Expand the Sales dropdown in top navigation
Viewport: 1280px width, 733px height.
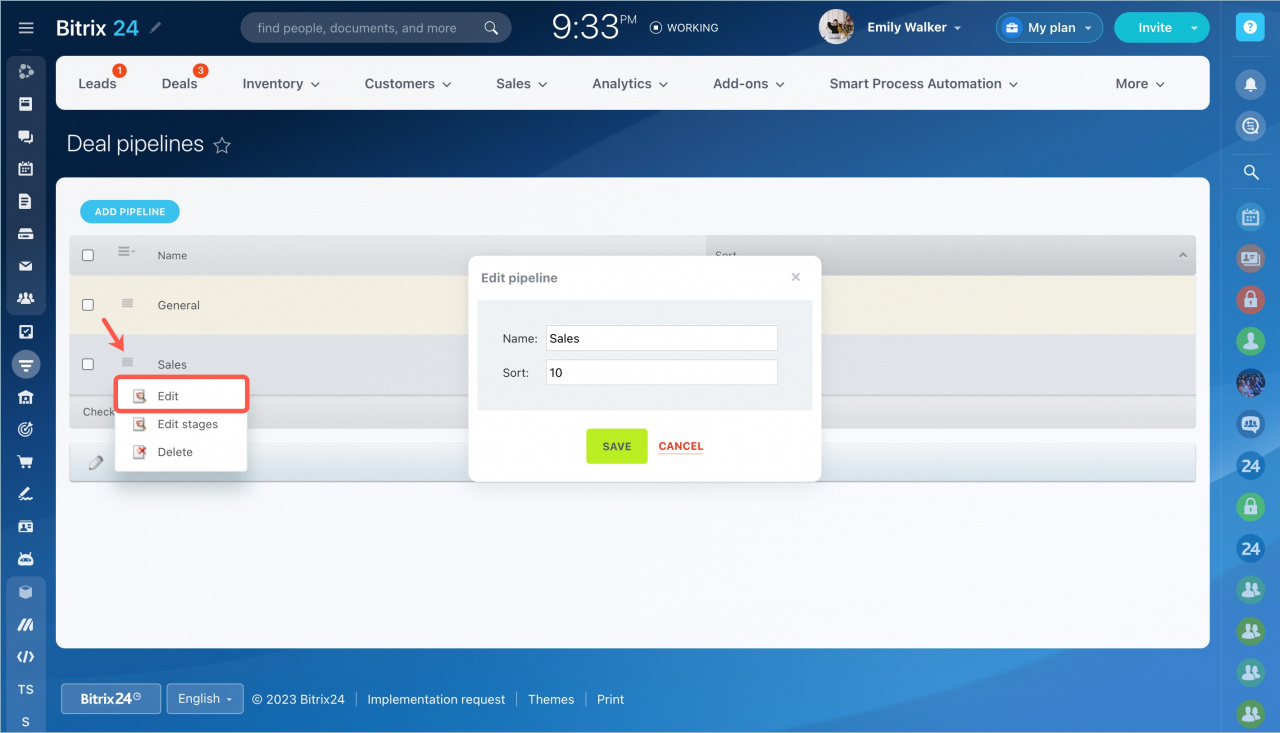[x=522, y=84]
